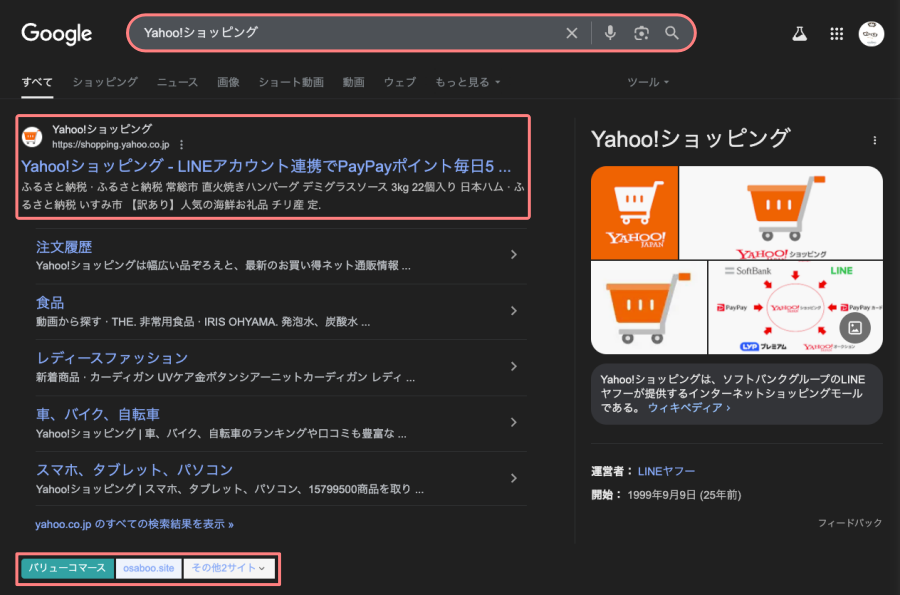Click the フィードバック link
The width and height of the screenshot is (900, 595).
849,523
